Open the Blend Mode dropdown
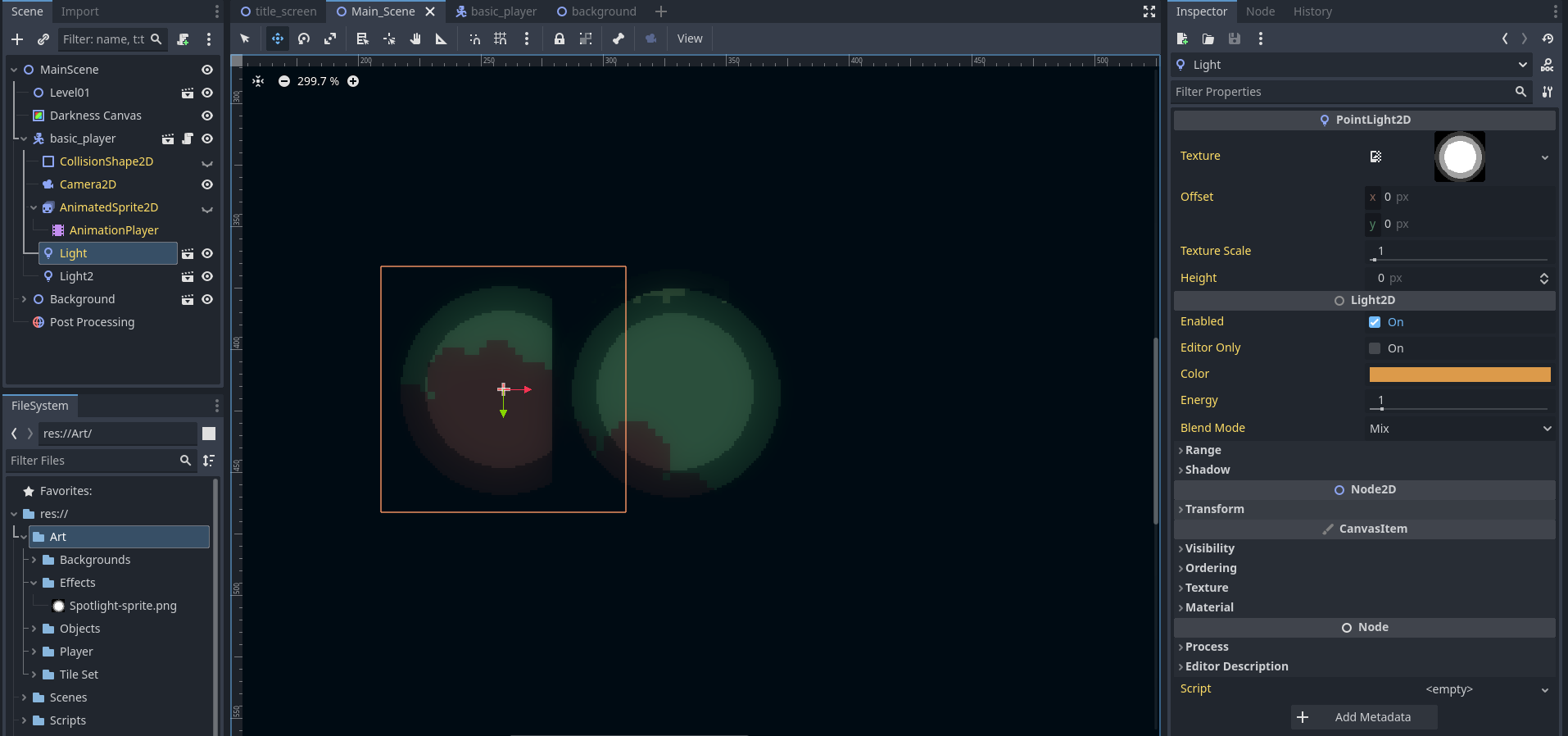The width and height of the screenshot is (1568, 736). (1460, 429)
